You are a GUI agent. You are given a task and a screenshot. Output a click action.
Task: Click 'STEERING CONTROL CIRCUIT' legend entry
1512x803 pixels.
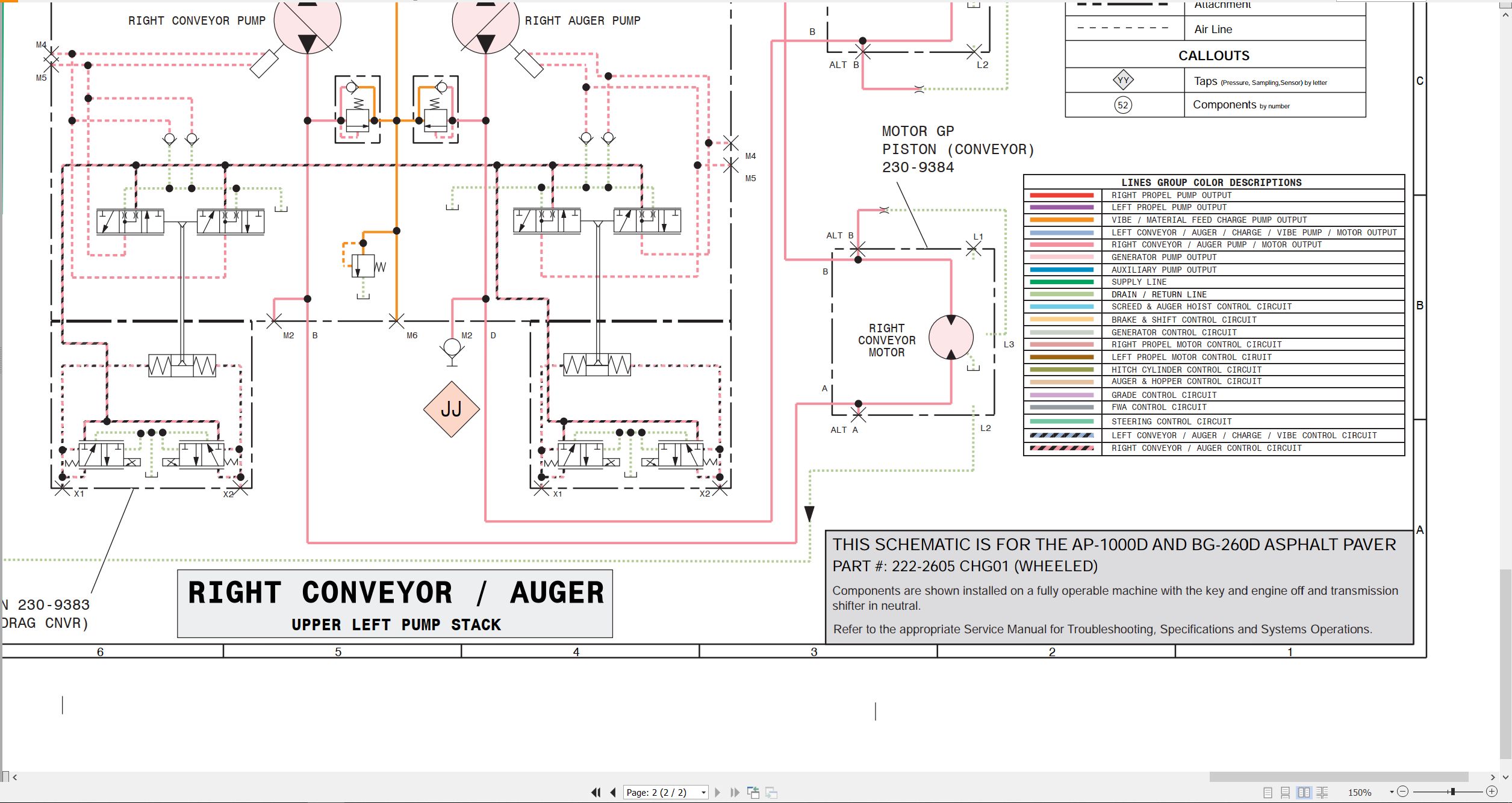click(1171, 422)
